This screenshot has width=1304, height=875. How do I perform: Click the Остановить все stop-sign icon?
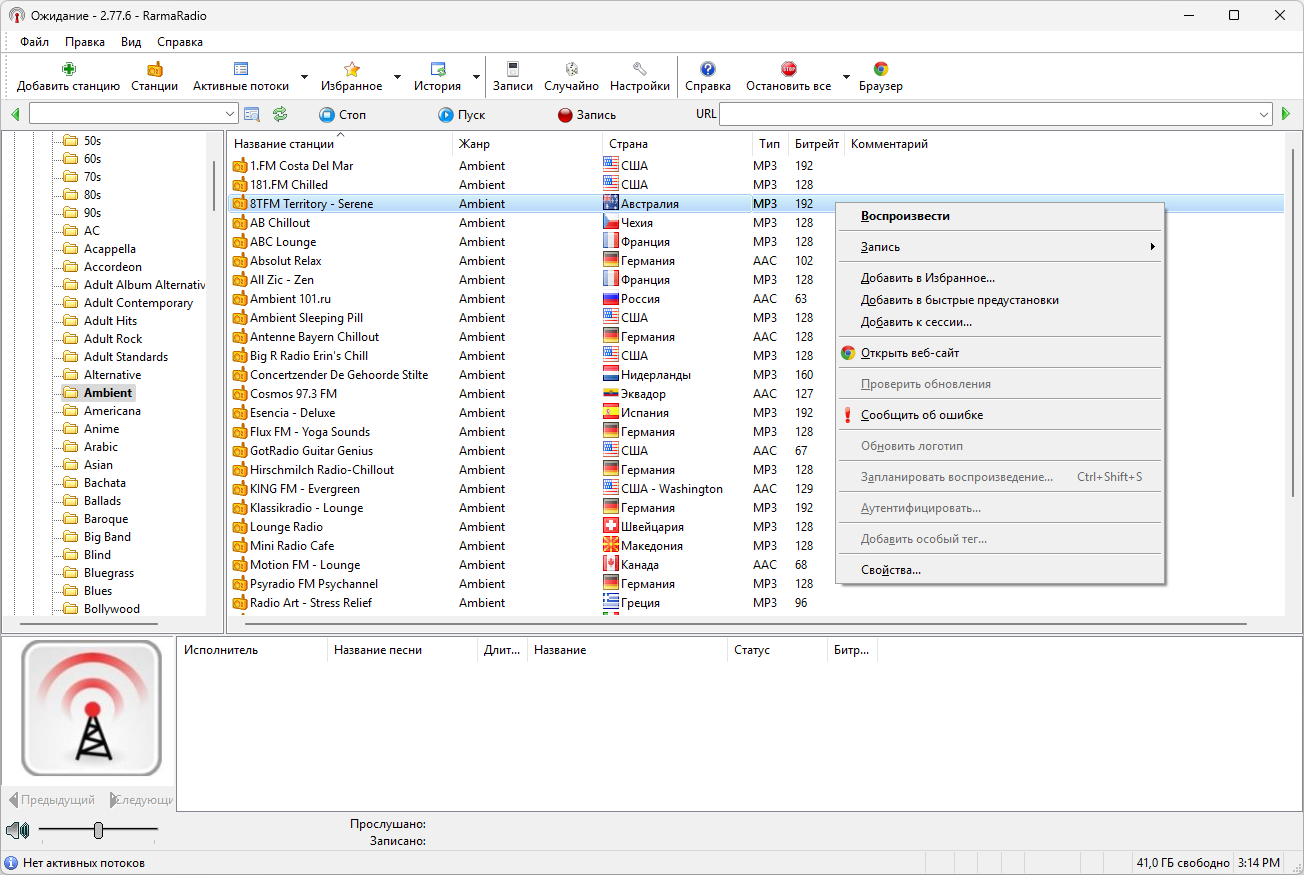(788, 69)
